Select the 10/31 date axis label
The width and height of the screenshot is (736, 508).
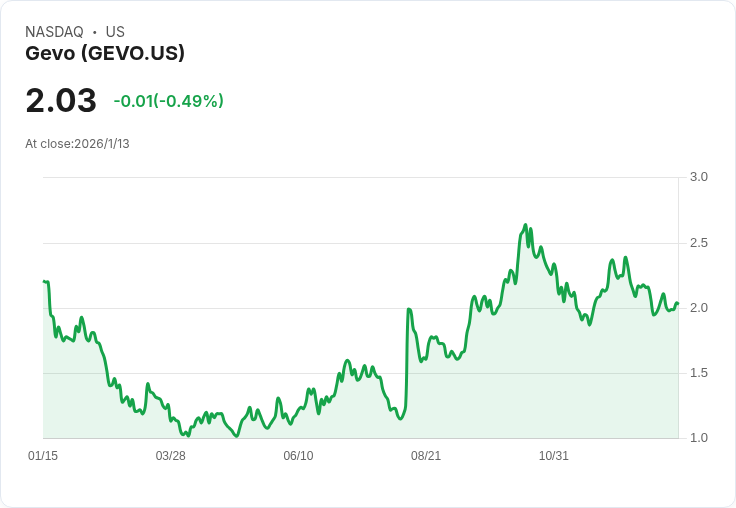click(554, 456)
